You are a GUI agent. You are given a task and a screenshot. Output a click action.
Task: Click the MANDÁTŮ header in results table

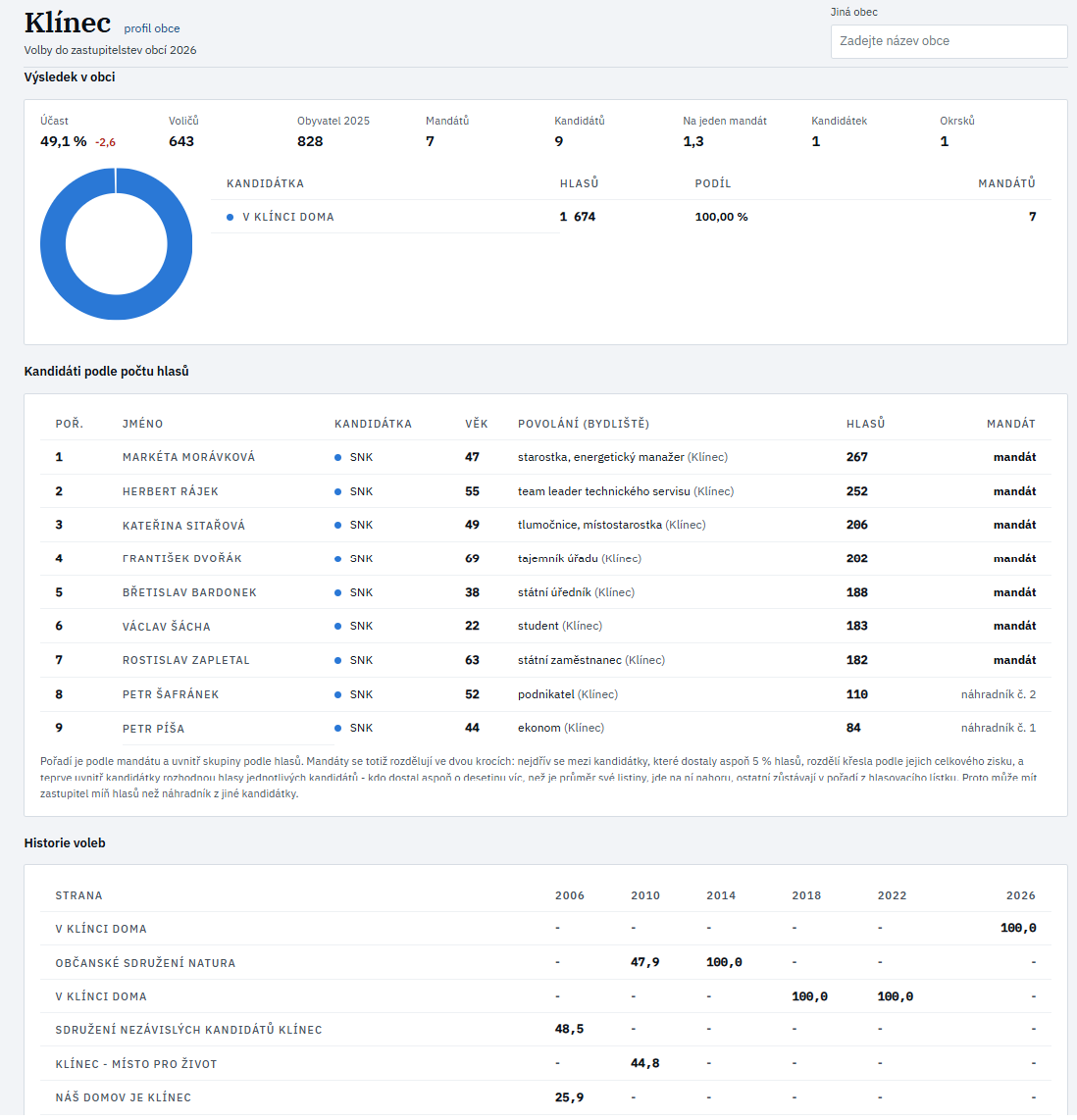[x=1006, y=183]
